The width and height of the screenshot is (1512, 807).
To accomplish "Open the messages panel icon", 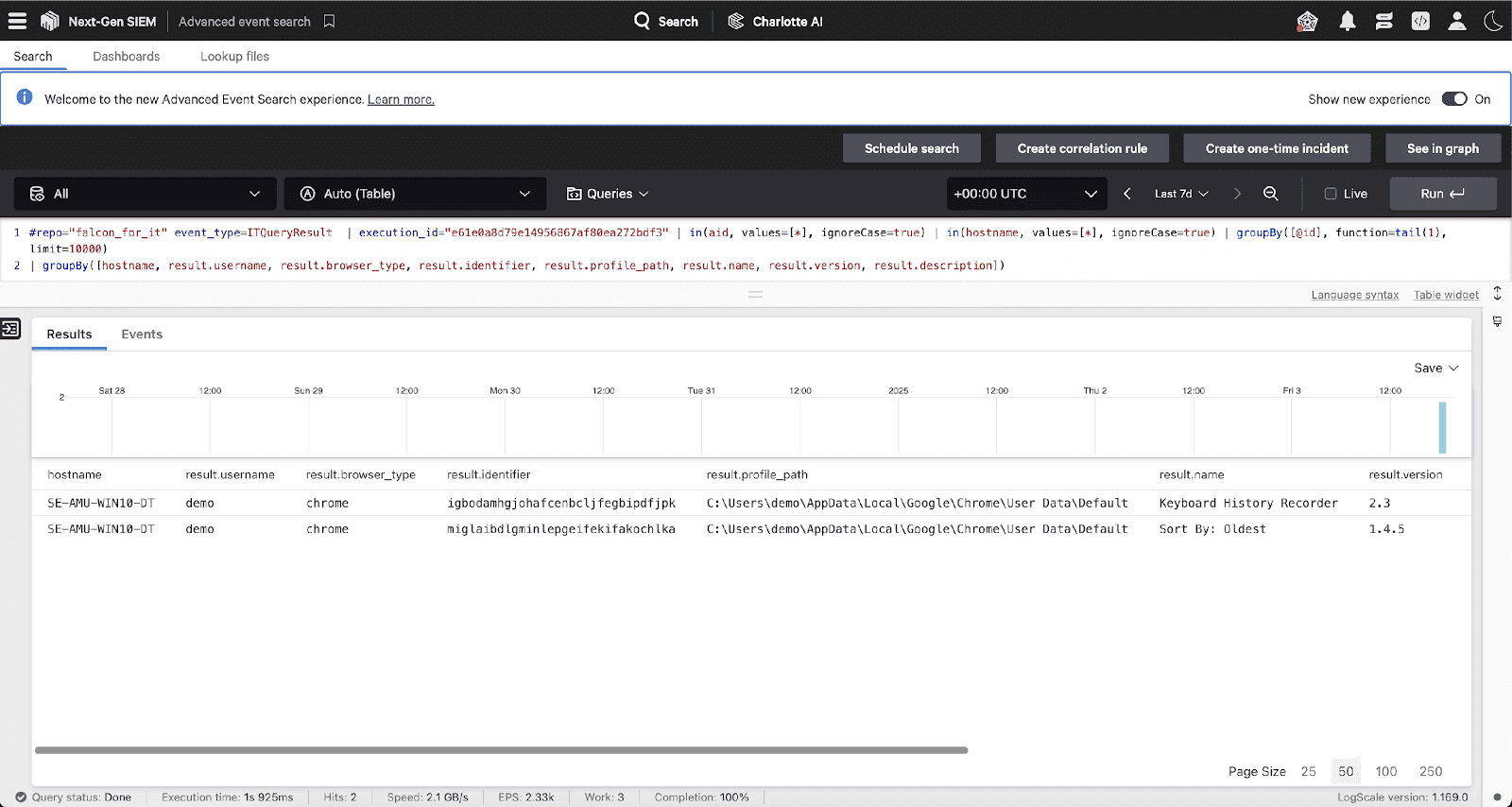I will tap(1384, 21).
